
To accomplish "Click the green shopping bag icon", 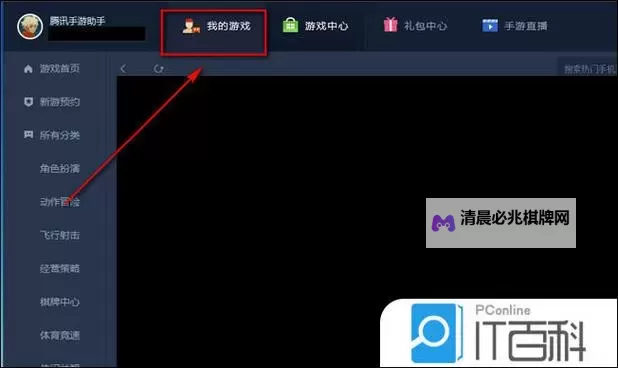I will tap(290, 25).
